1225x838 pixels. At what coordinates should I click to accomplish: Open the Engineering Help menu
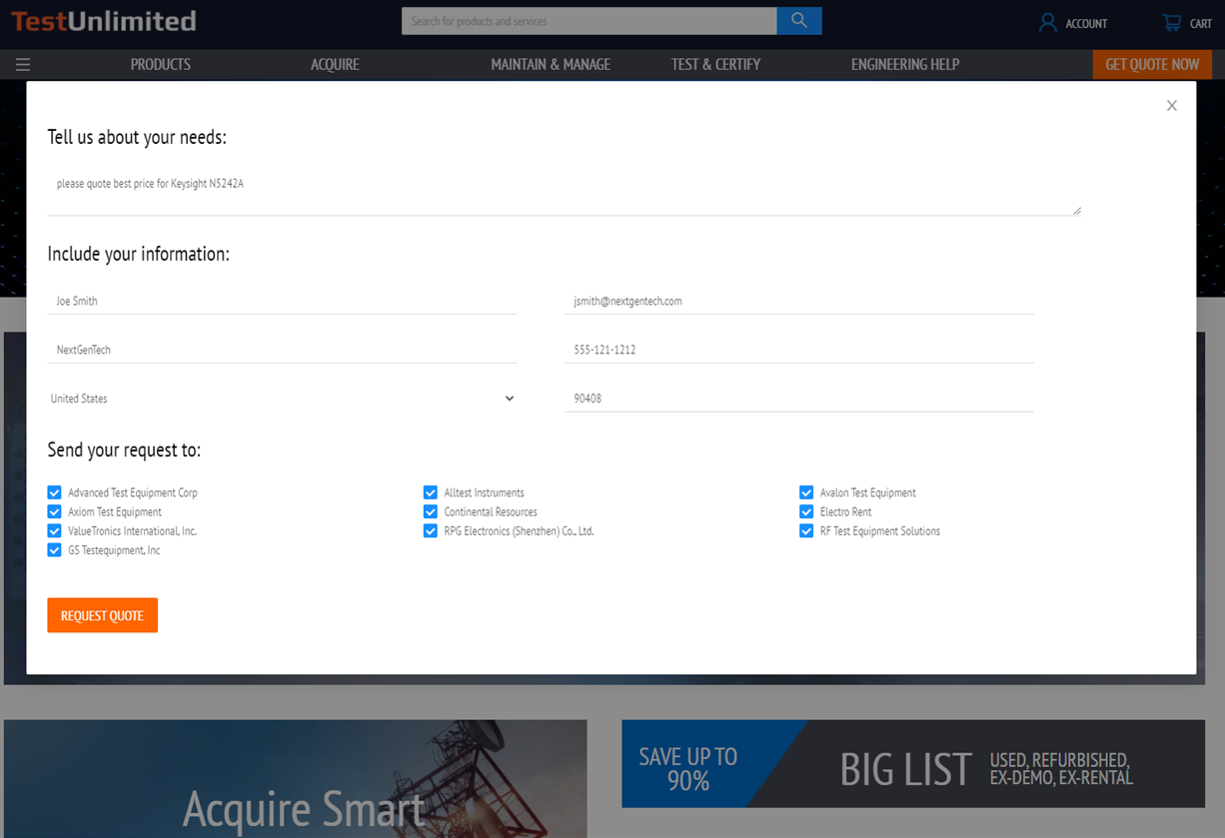(x=905, y=65)
